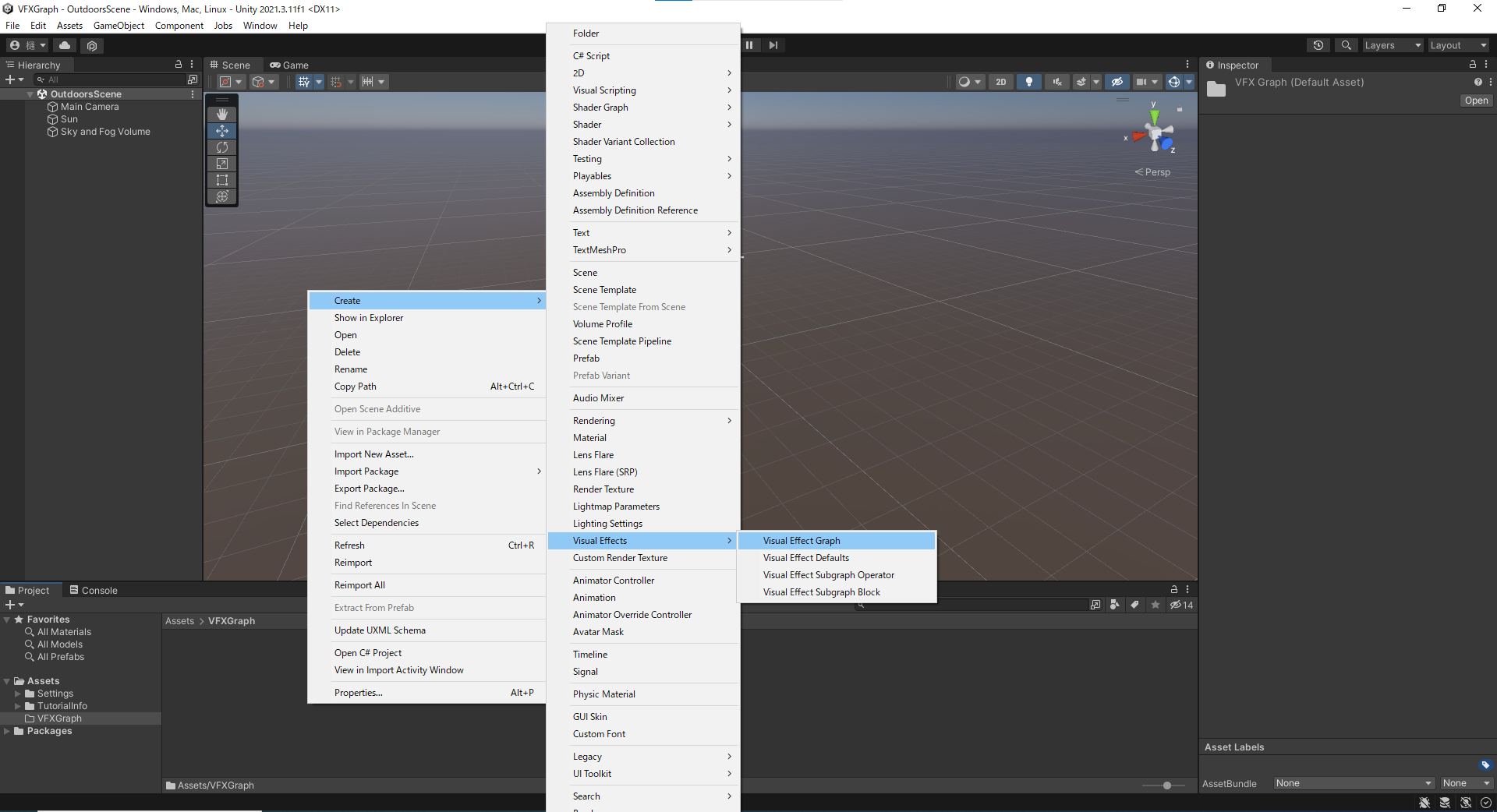Screen dimensions: 1497x812
Task: Open the AssetBundle None dropdown
Action: (x=1353, y=783)
